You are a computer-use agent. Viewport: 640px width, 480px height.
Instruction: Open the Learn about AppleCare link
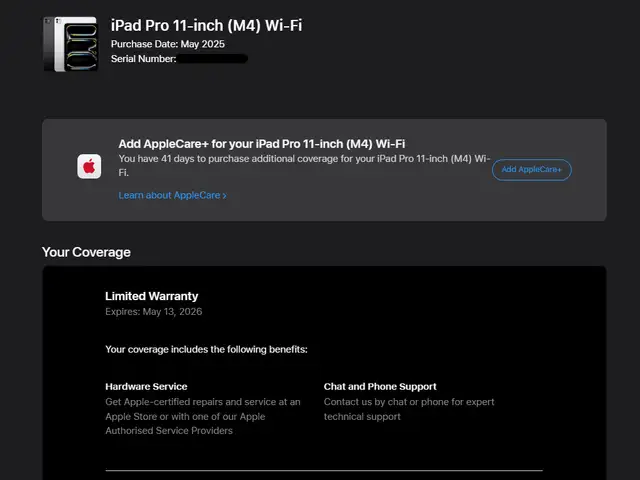[172, 195]
